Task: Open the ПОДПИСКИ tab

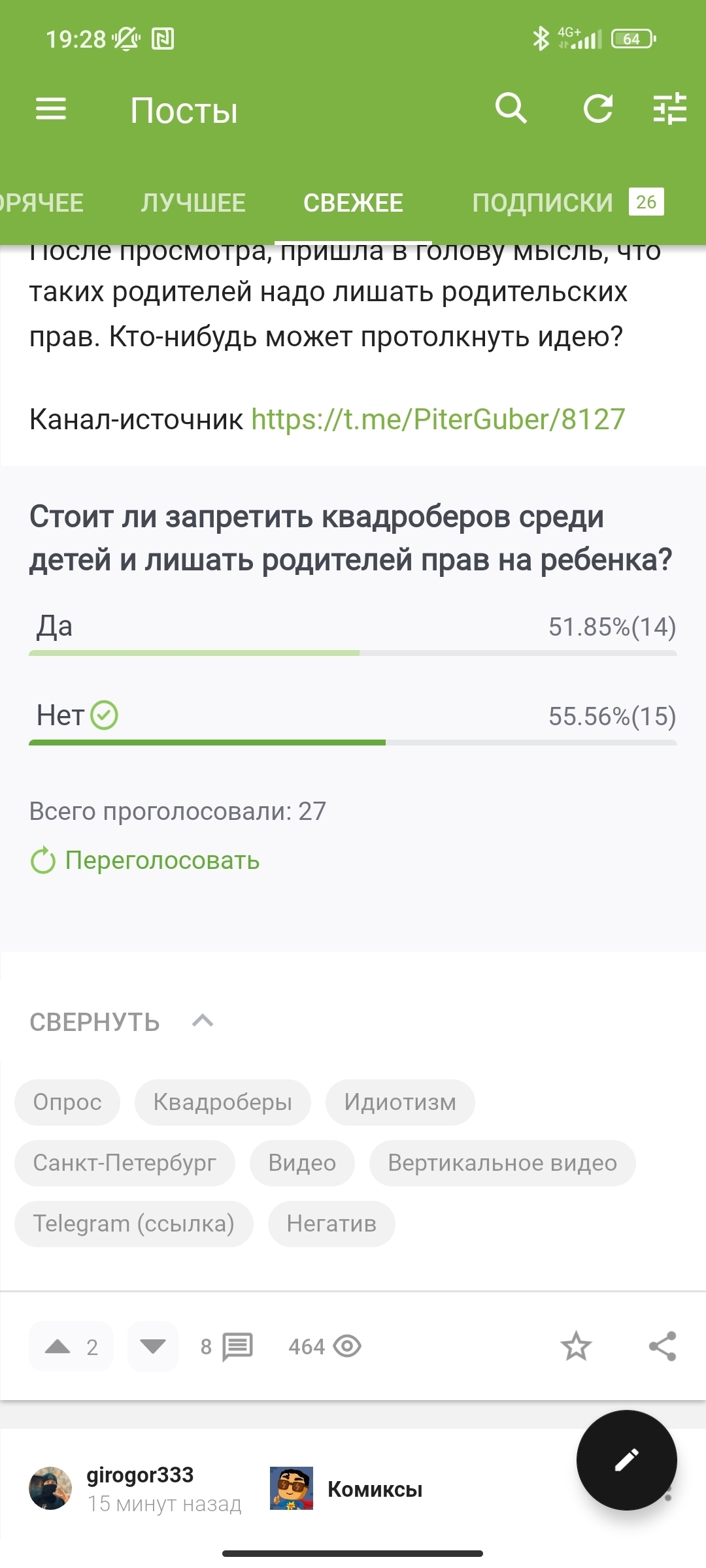Action: tap(543, 203)
